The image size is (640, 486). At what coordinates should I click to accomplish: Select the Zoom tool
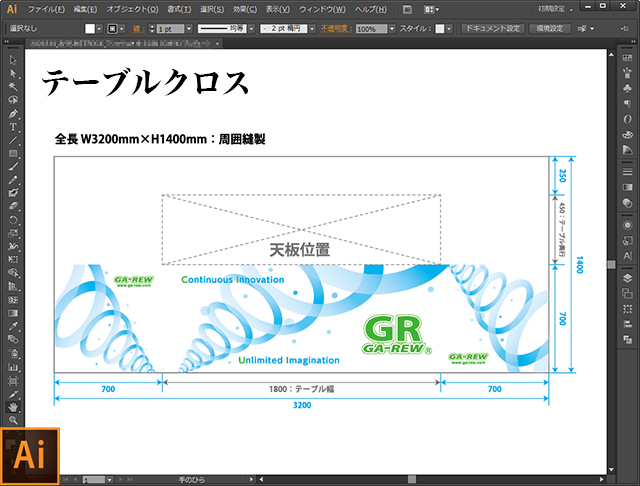(13, 420)
